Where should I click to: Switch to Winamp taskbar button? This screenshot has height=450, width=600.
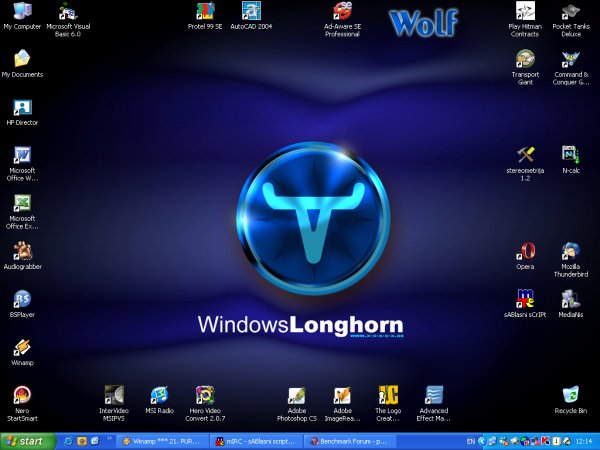pyautogui.click(x=162, y=442)
